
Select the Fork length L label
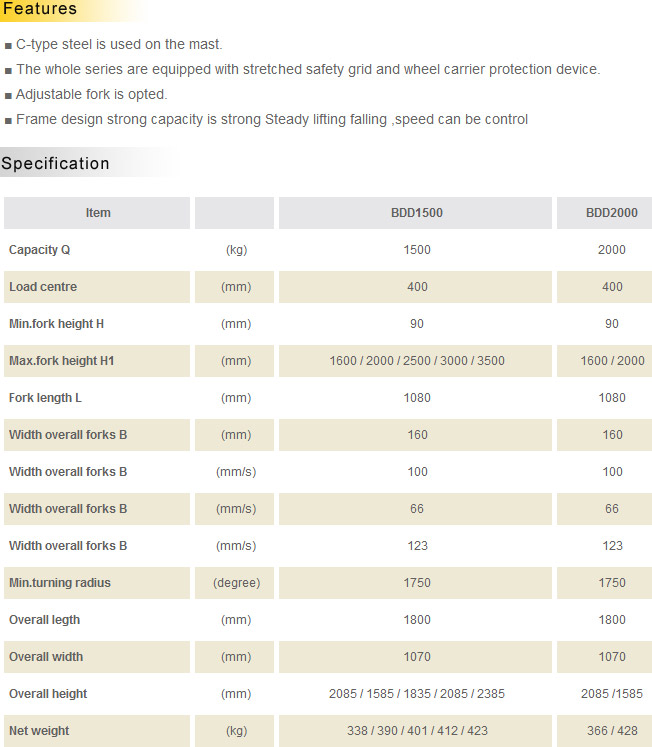[x=45, y=398]
